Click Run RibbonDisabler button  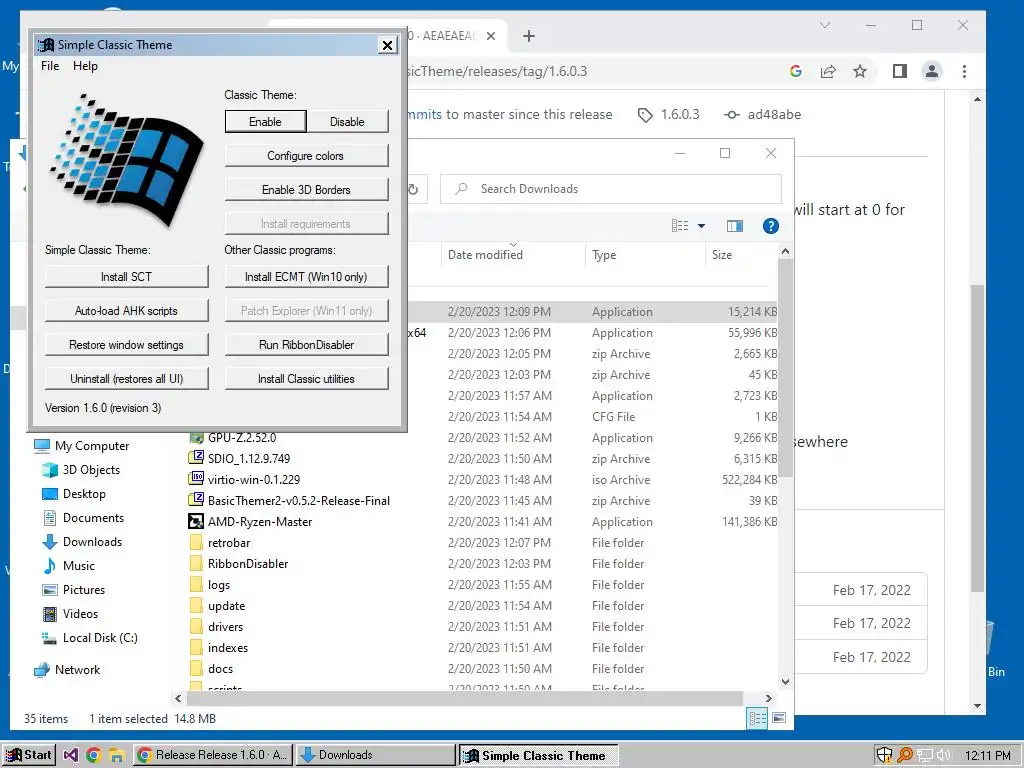(306, 344)
